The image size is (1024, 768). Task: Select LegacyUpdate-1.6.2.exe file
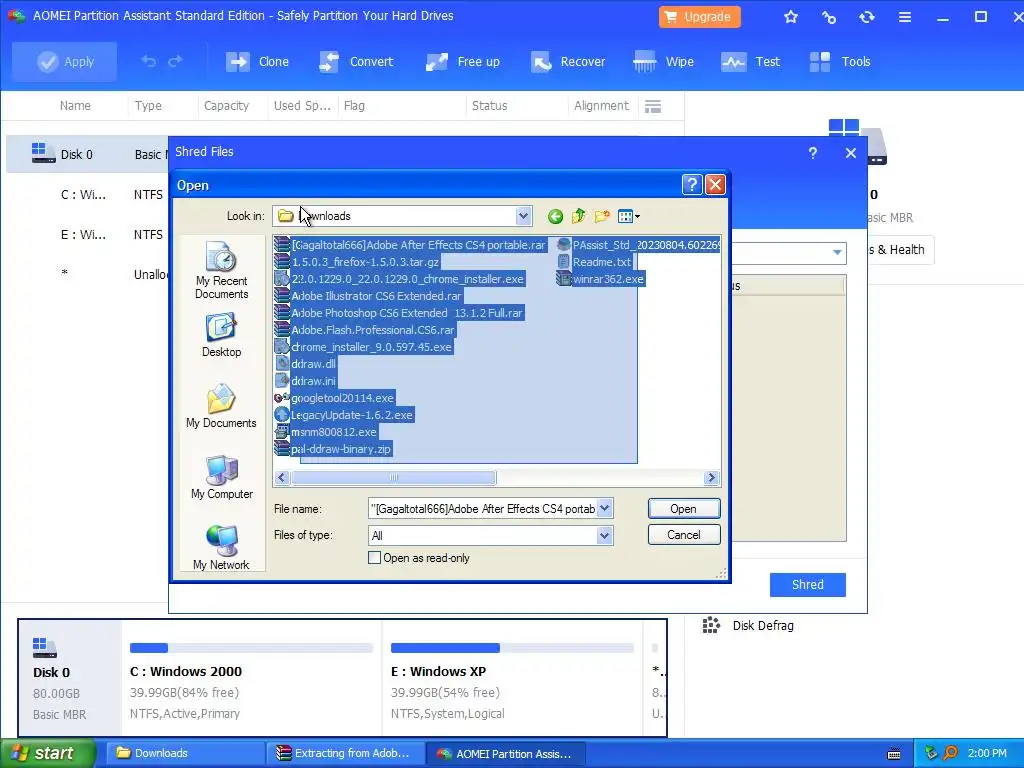pos(344,415)
